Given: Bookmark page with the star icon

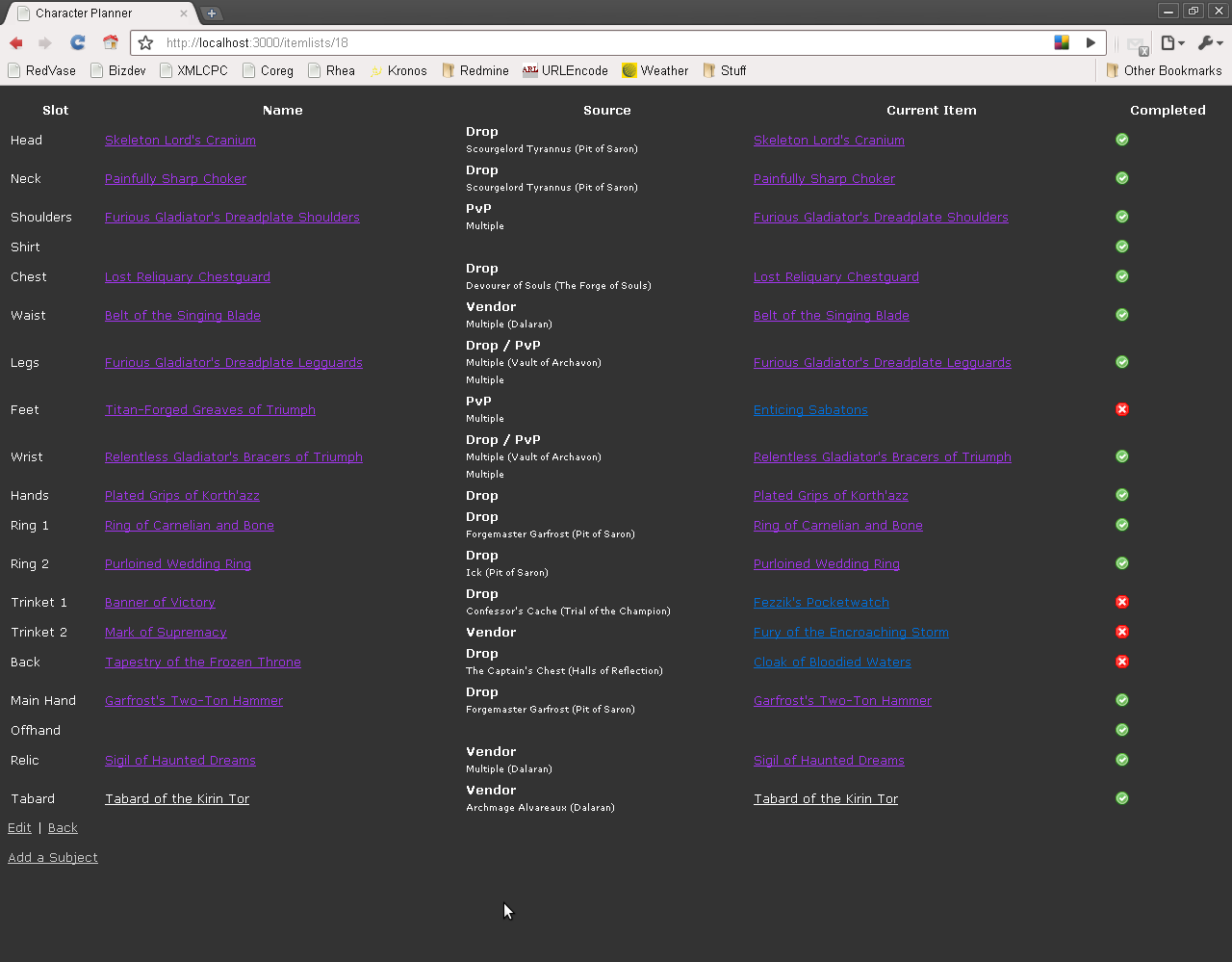Looking at the screenshot, I should 145,43.
